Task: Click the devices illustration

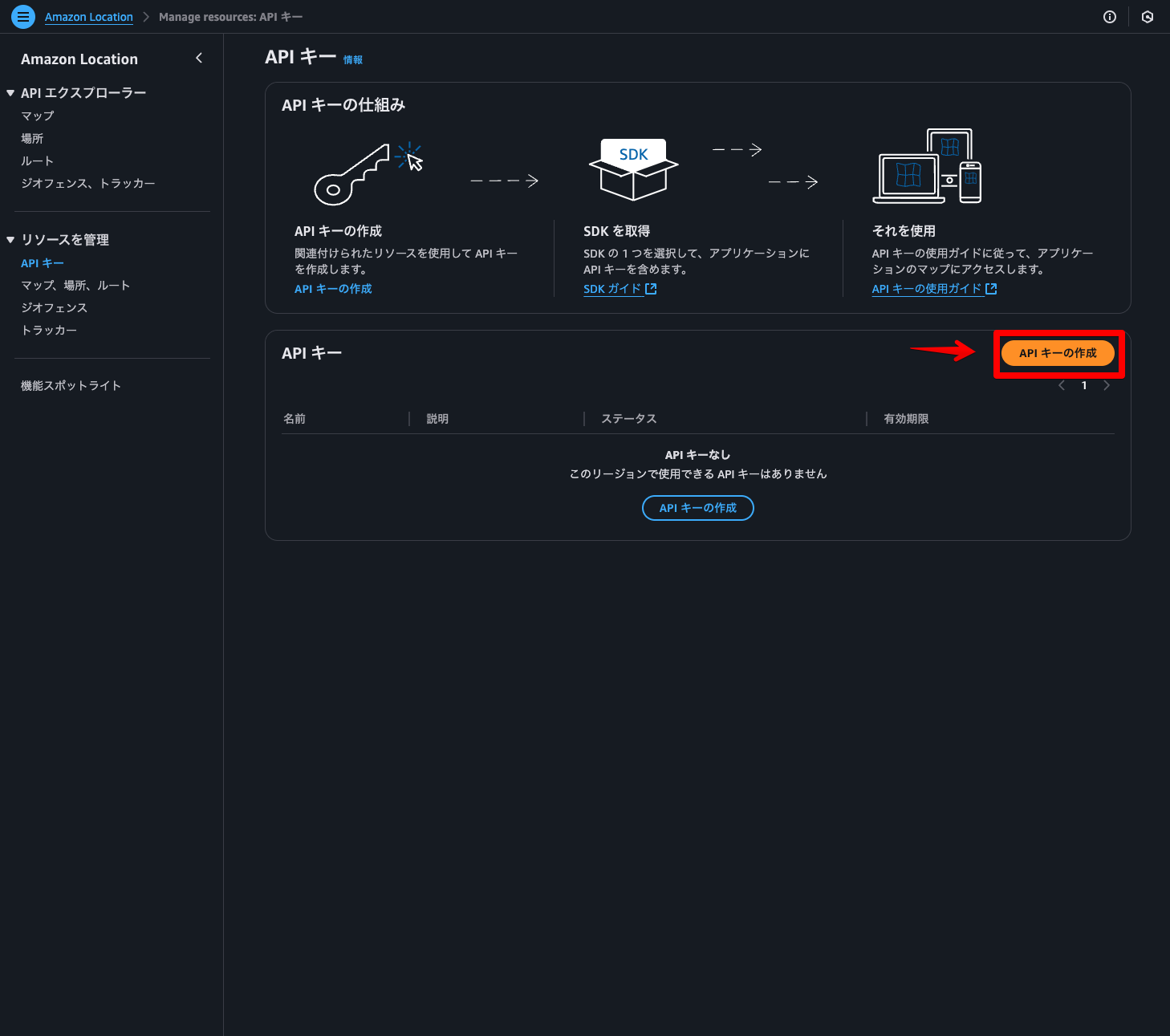Action: tap(927, 165)
